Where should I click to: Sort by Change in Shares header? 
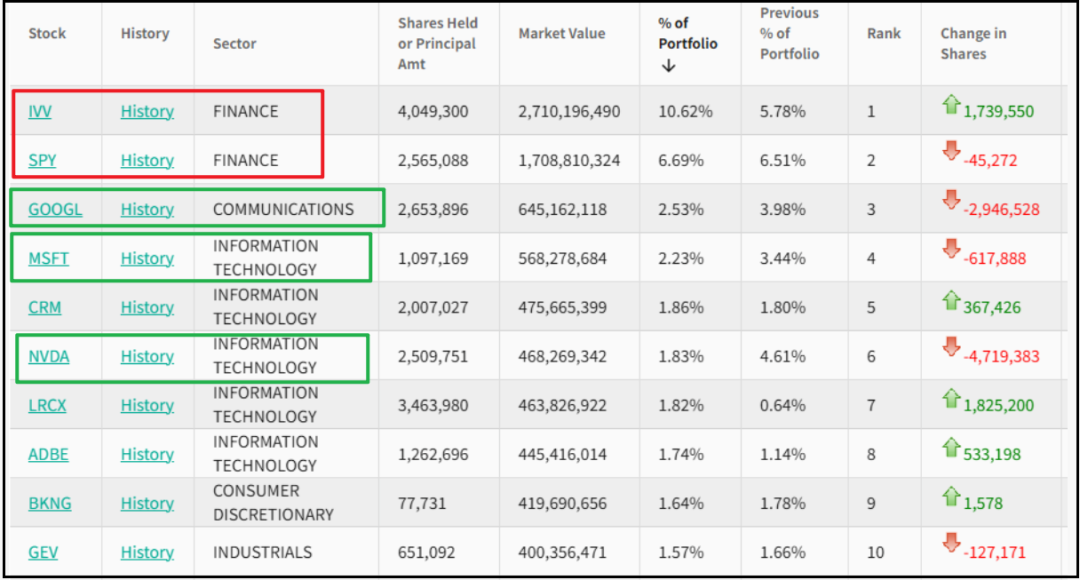pos(973,43)
